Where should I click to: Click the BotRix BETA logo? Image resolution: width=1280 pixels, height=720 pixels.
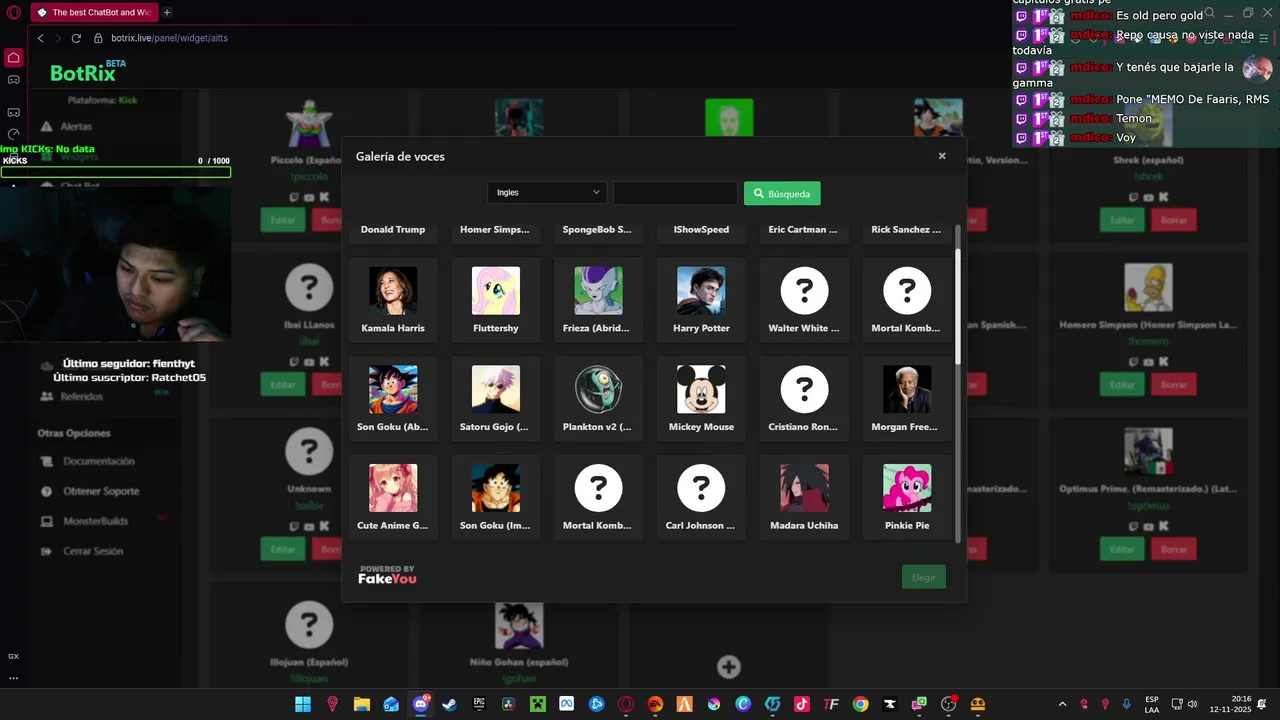tap(87, 72)
